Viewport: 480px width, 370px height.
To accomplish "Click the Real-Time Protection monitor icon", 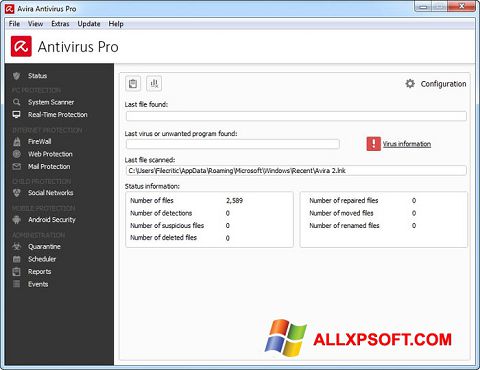I will 16,115.
